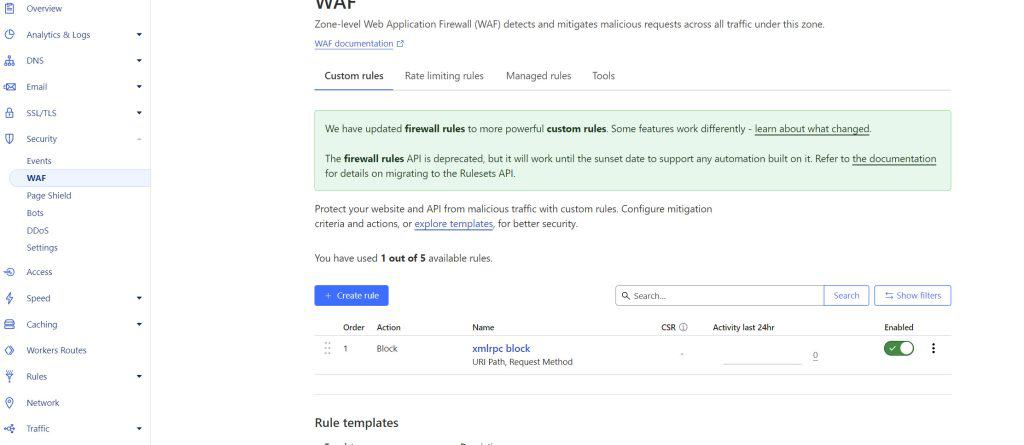Expand the Analytics & Logs menu
This screenshot has height=445, width=1024.
139,35
